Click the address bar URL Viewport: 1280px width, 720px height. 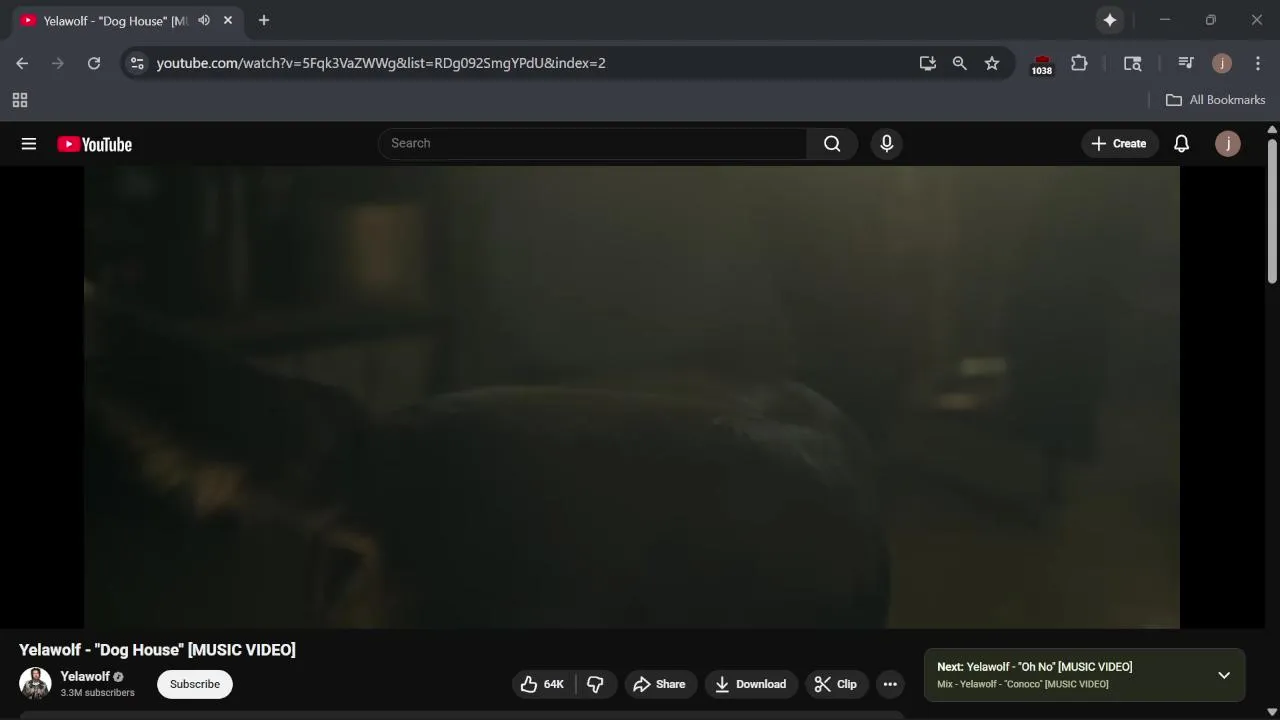(x=381, y=63)
